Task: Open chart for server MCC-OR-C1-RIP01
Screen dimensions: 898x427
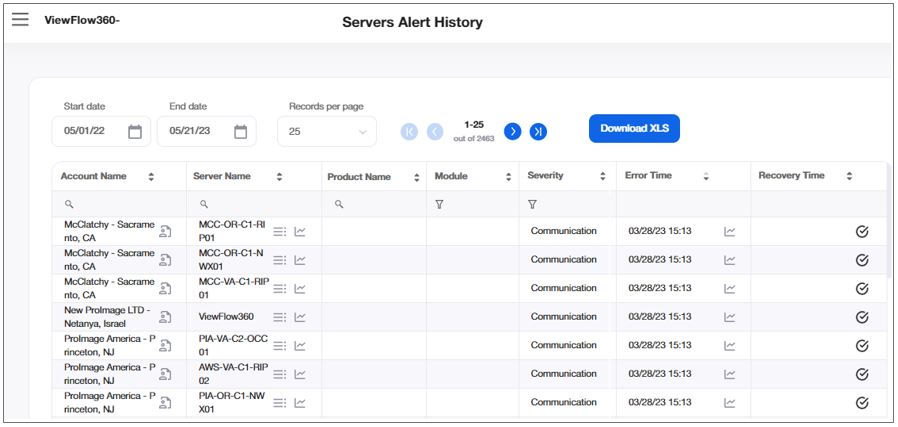Action: click(x=300, y=232)
